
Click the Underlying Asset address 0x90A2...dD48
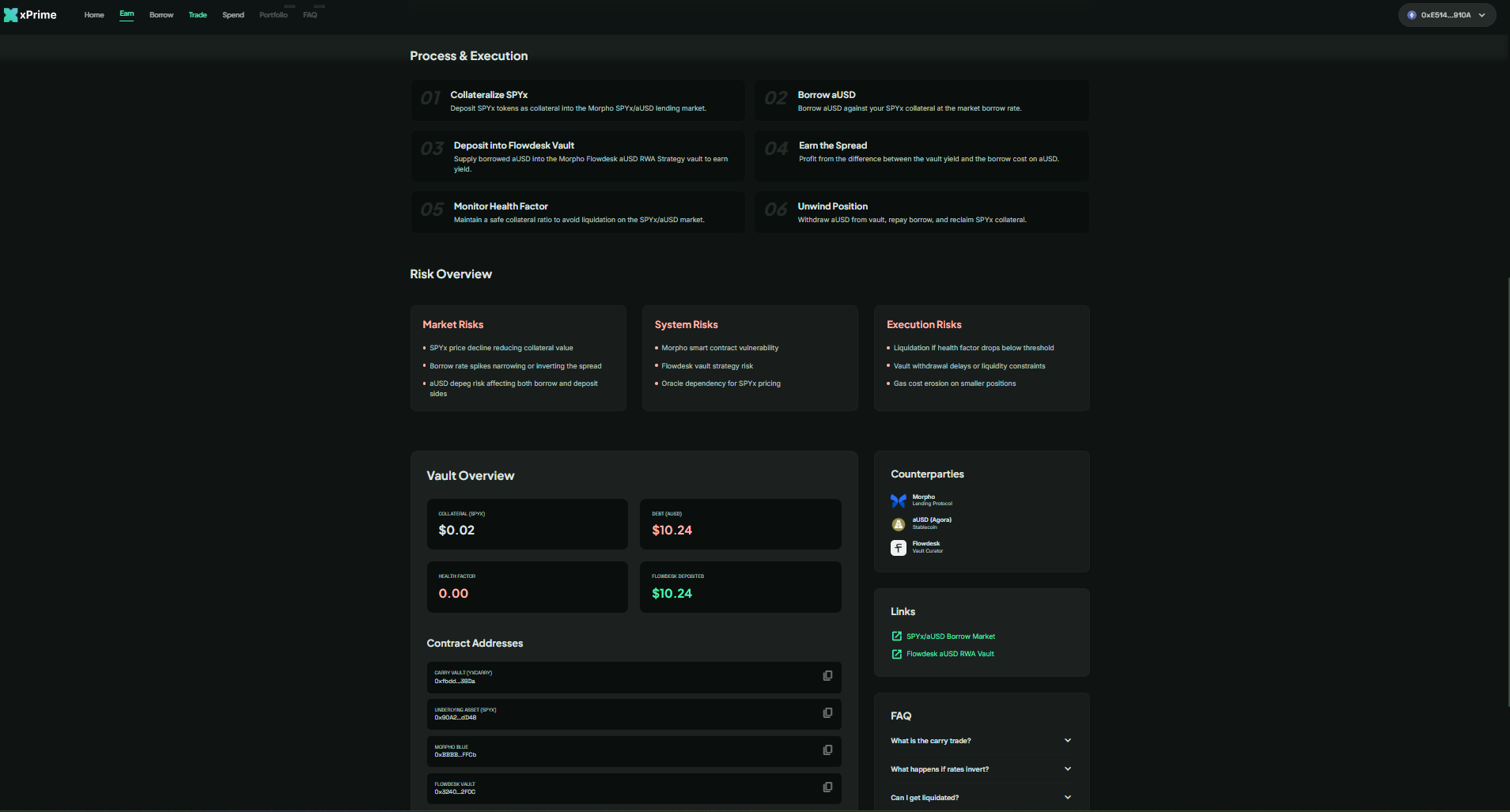coord(456,718)
